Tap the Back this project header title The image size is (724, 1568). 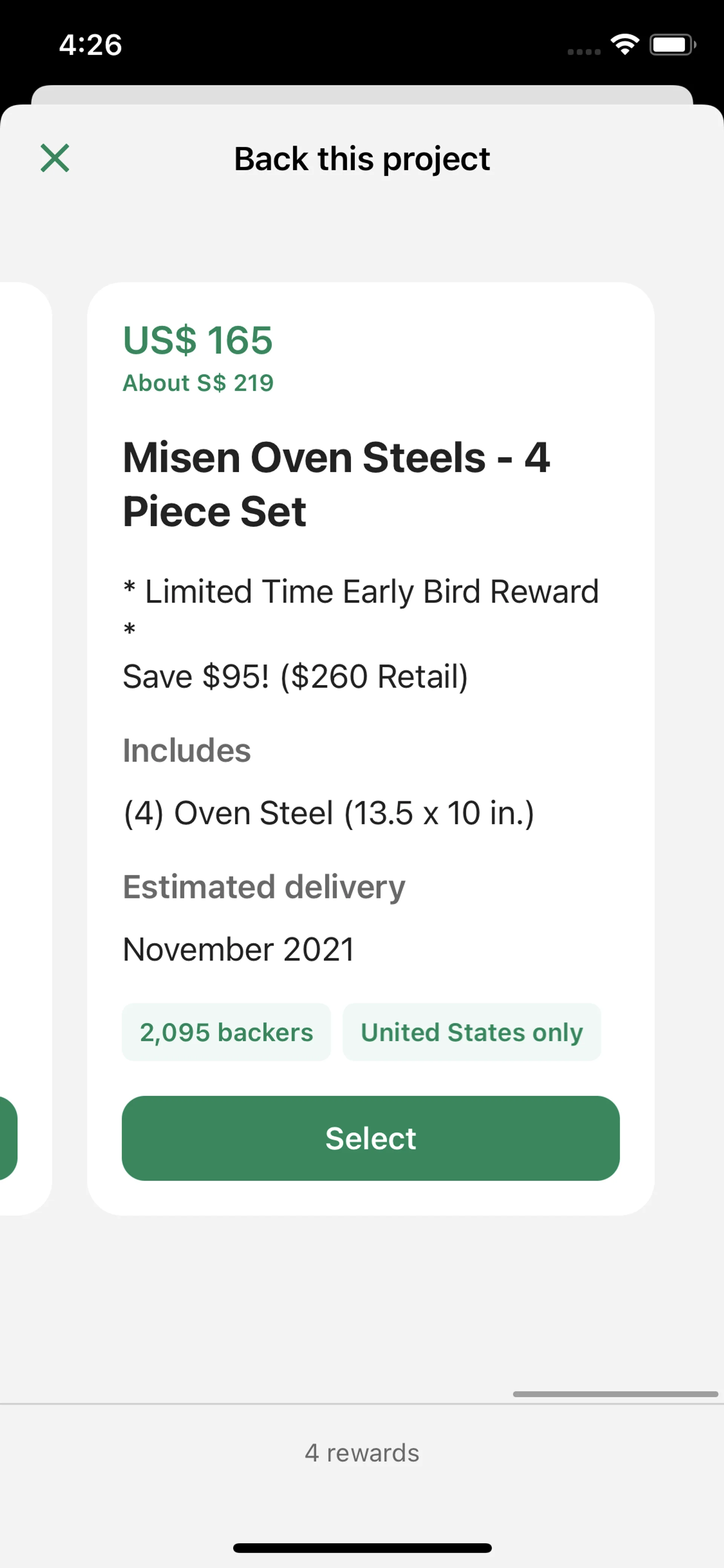click(x=362, y=159)
